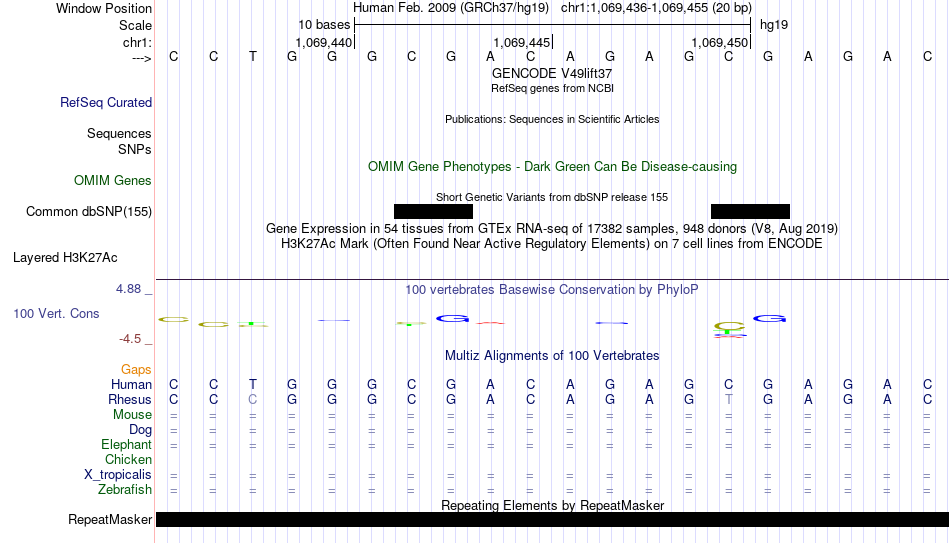This screenshot has width=950, height=543.
Task: Click the 1,069,440 ruler position
Action: click(x=324, y=42)
